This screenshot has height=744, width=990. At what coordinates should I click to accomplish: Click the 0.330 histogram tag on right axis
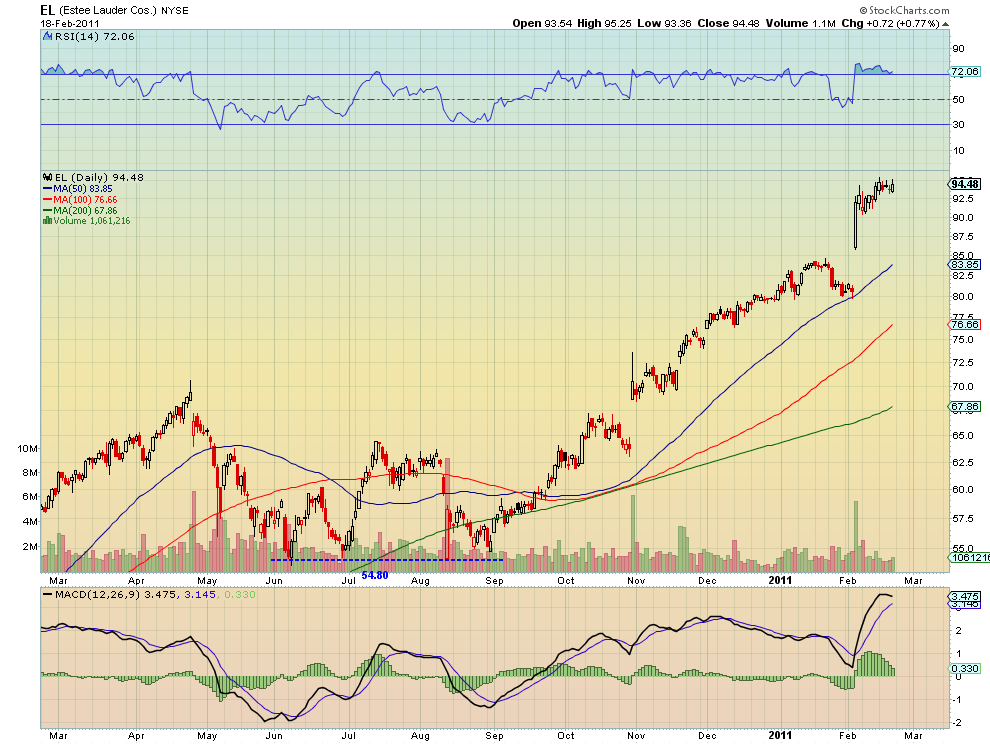click(965, 668)
